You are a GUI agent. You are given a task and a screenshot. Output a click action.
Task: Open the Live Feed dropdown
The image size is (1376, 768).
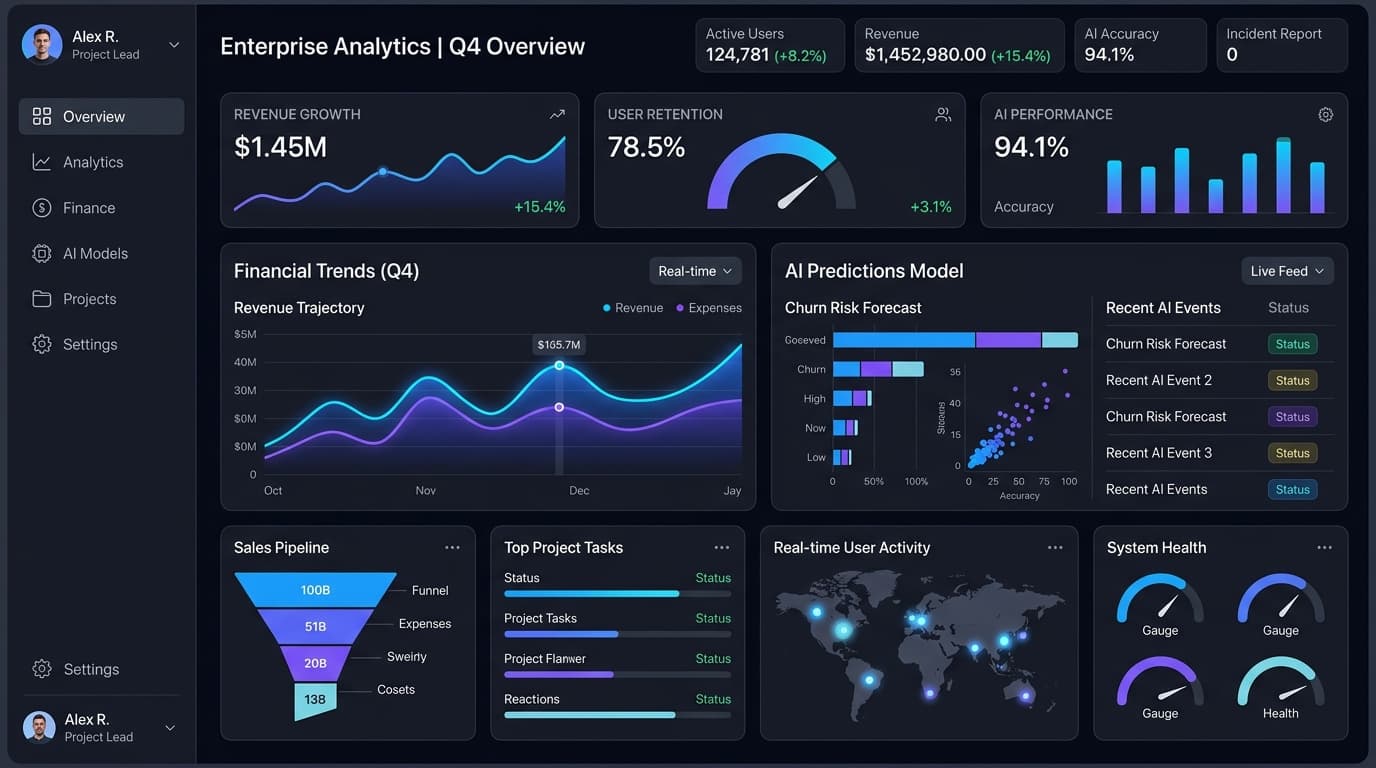tap(1287, 271)
